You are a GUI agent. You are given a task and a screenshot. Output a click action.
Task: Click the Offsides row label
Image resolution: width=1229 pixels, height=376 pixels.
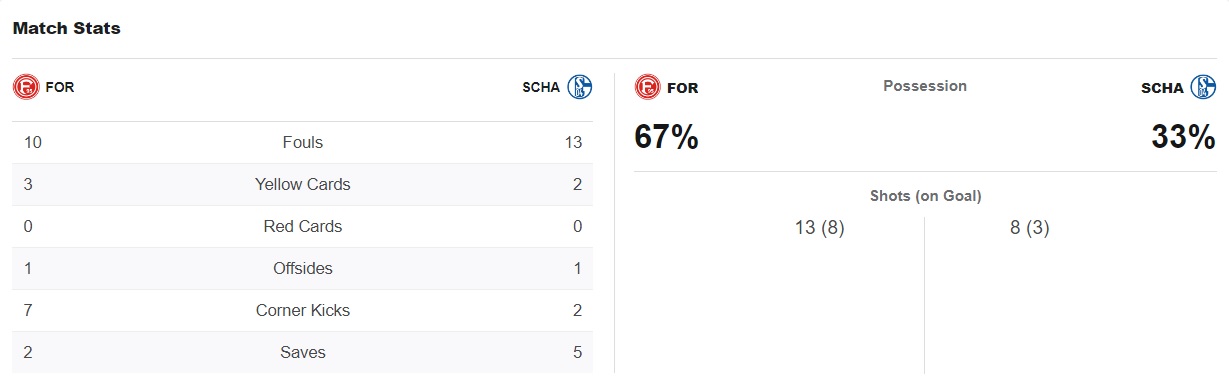[x=303, y=268]
